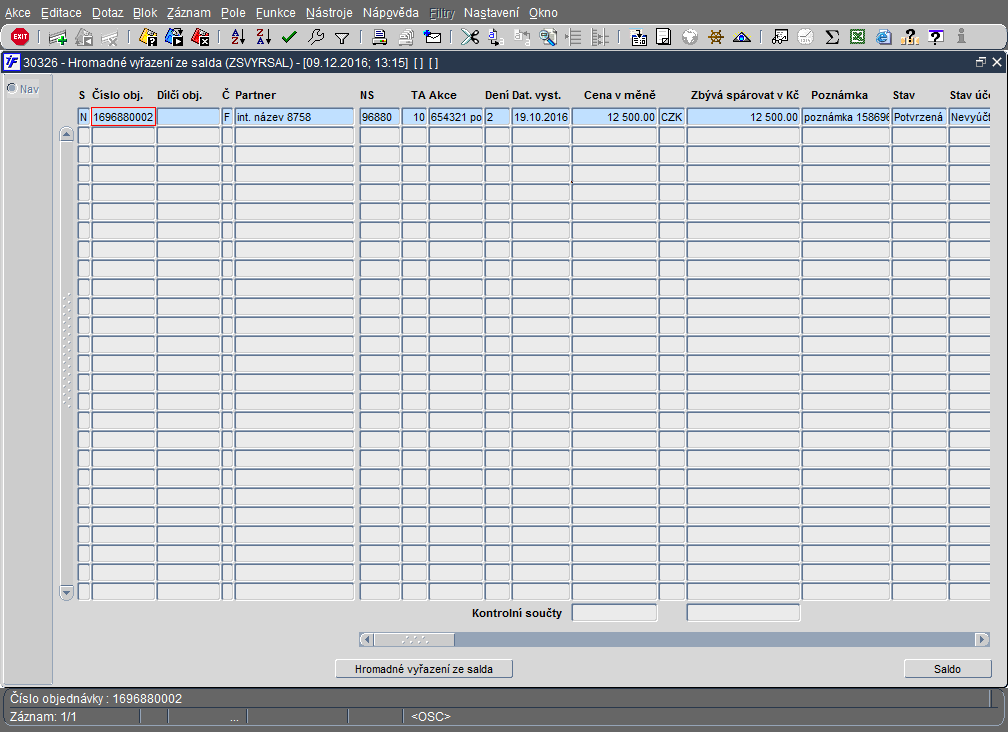Click the insert new record icon
Image resolution: width=1008 pixels, height=732 pixels.
click(x=58, y=37)
